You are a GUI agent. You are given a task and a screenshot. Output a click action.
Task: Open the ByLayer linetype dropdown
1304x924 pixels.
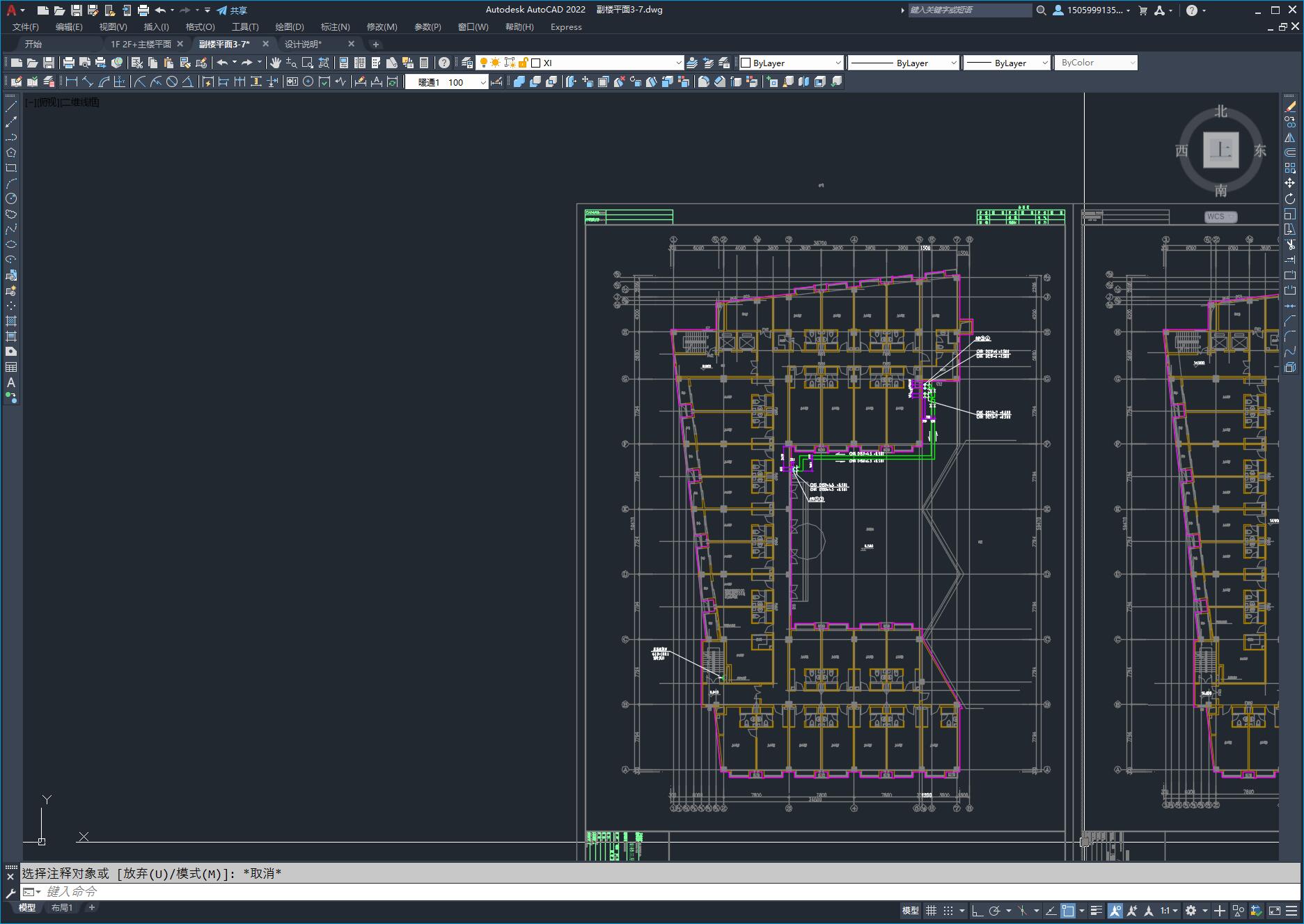[x=953, y=63]
